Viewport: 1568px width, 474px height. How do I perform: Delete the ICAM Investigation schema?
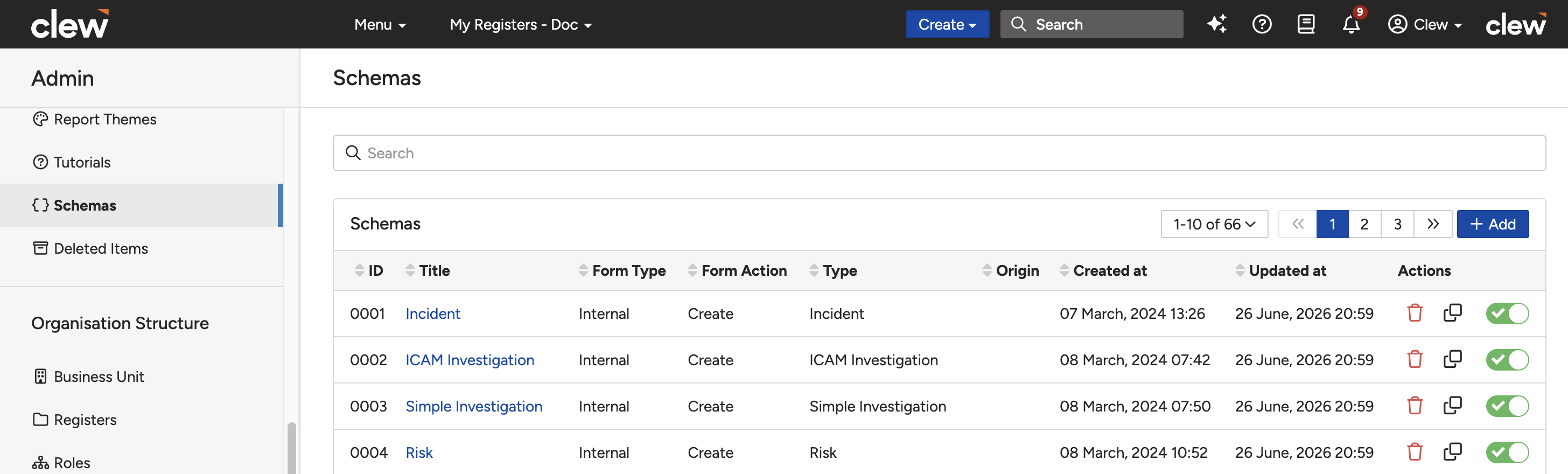tap(1415, 359)
